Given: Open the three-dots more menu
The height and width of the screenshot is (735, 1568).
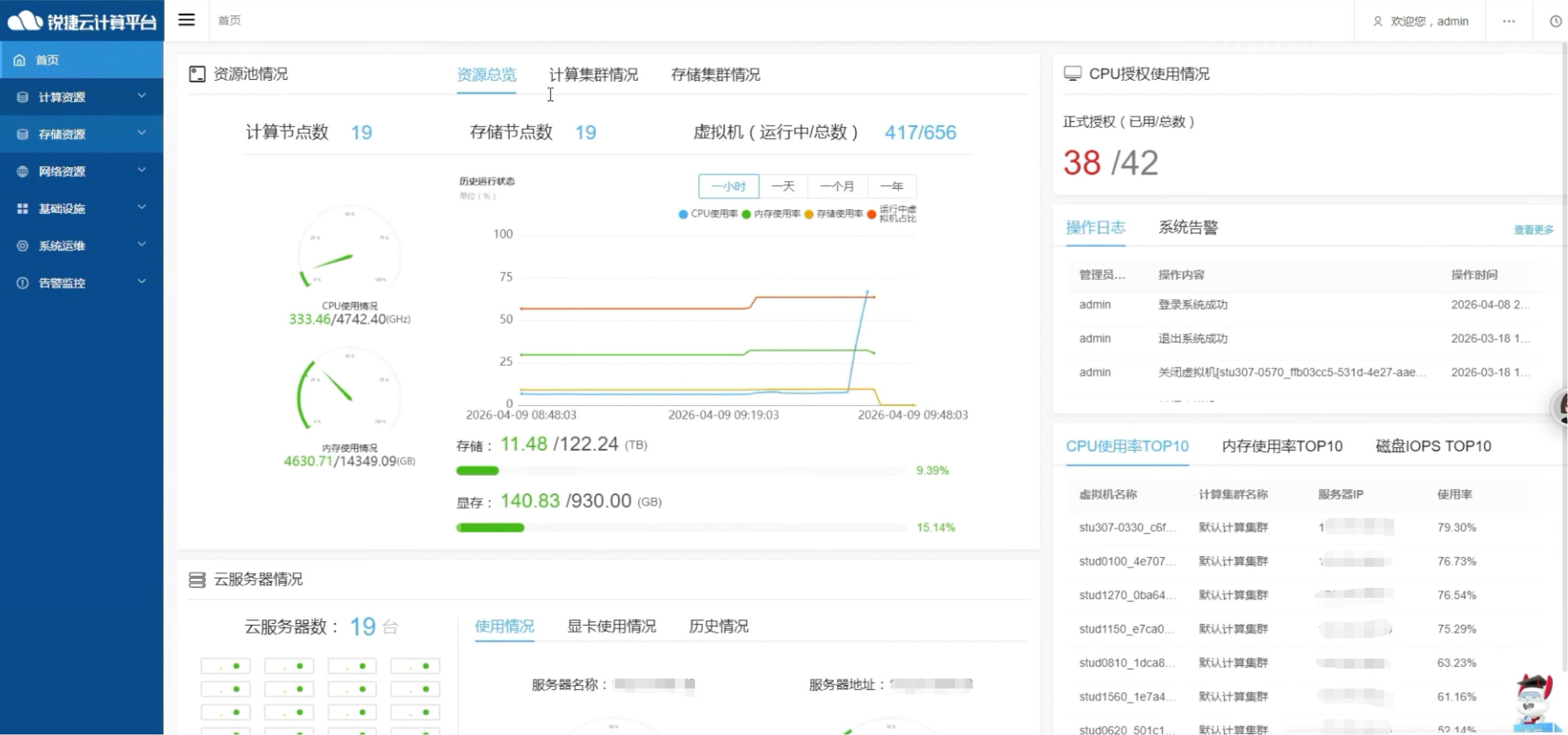Looking at the screenshot, I should tap(1508, 22).
